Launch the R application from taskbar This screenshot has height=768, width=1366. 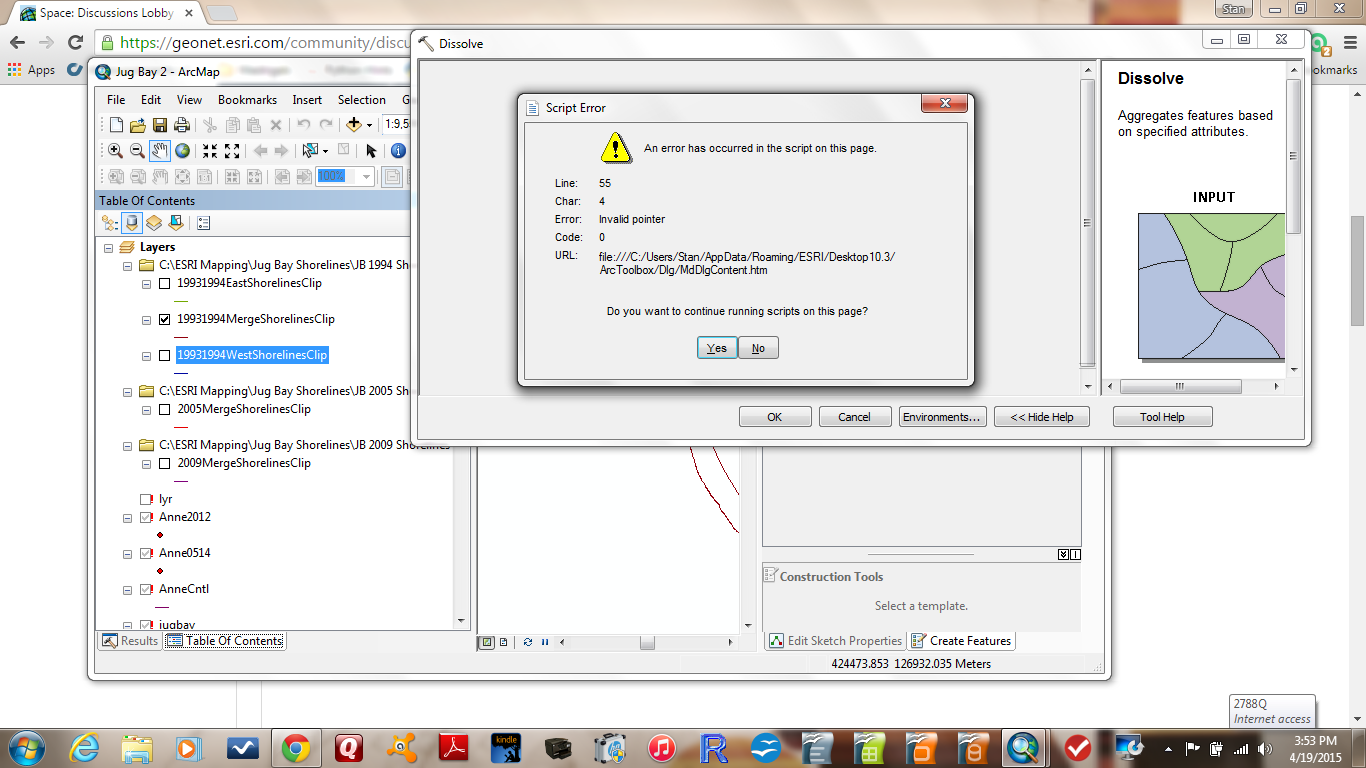point(714,748)
